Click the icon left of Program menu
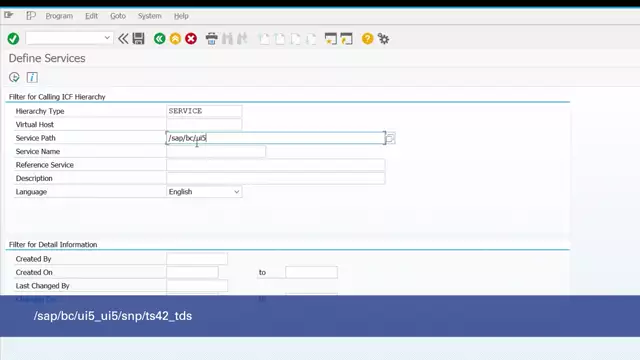 [x=31, y=16]
